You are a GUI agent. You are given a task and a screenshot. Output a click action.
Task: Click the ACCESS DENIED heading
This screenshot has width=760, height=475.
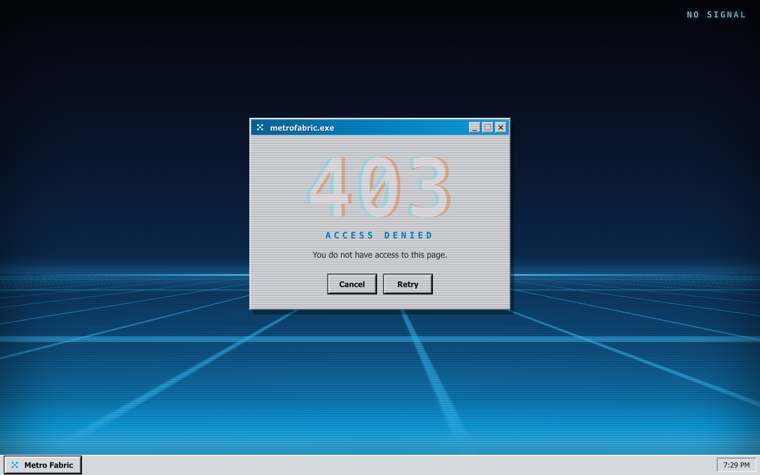pos(379,236)
